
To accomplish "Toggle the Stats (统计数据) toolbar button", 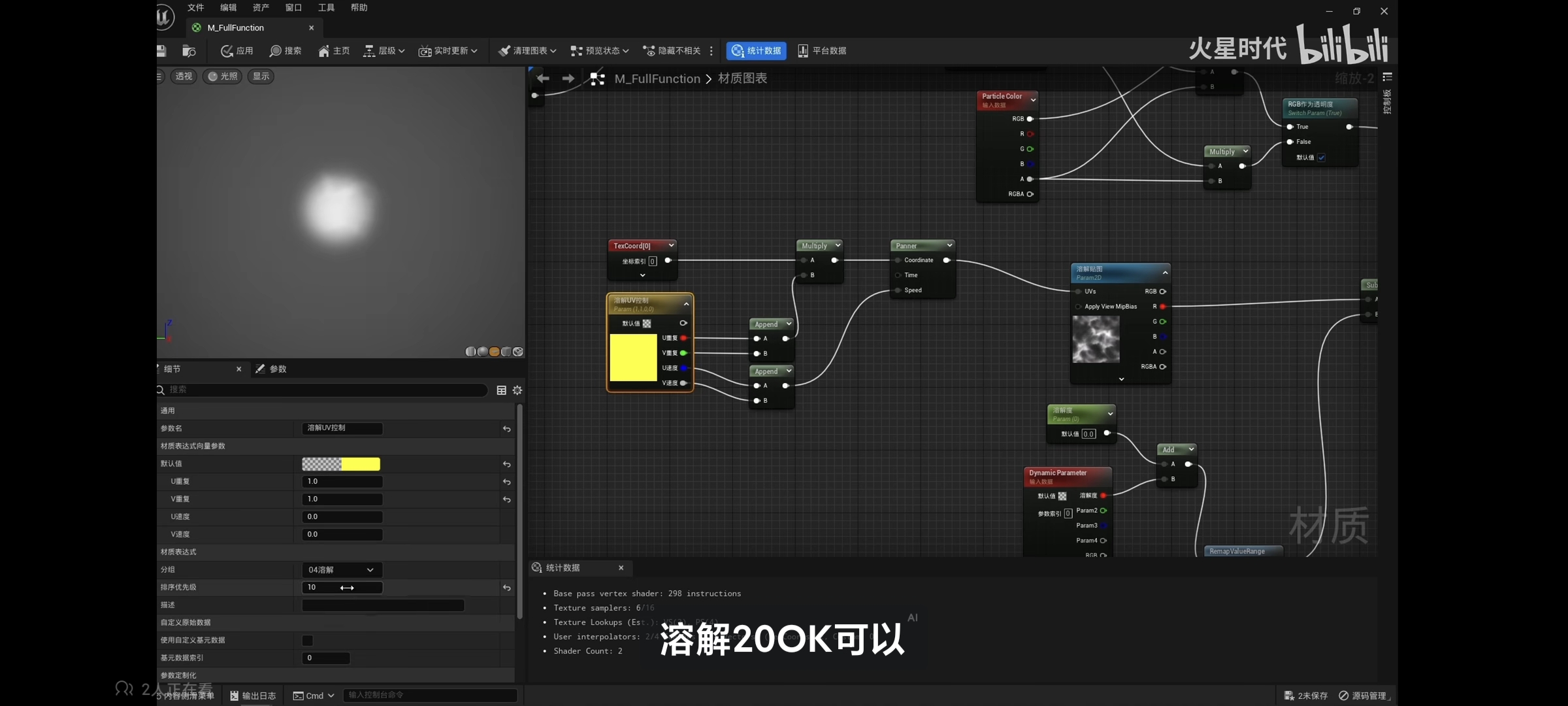I will point(756,51).
